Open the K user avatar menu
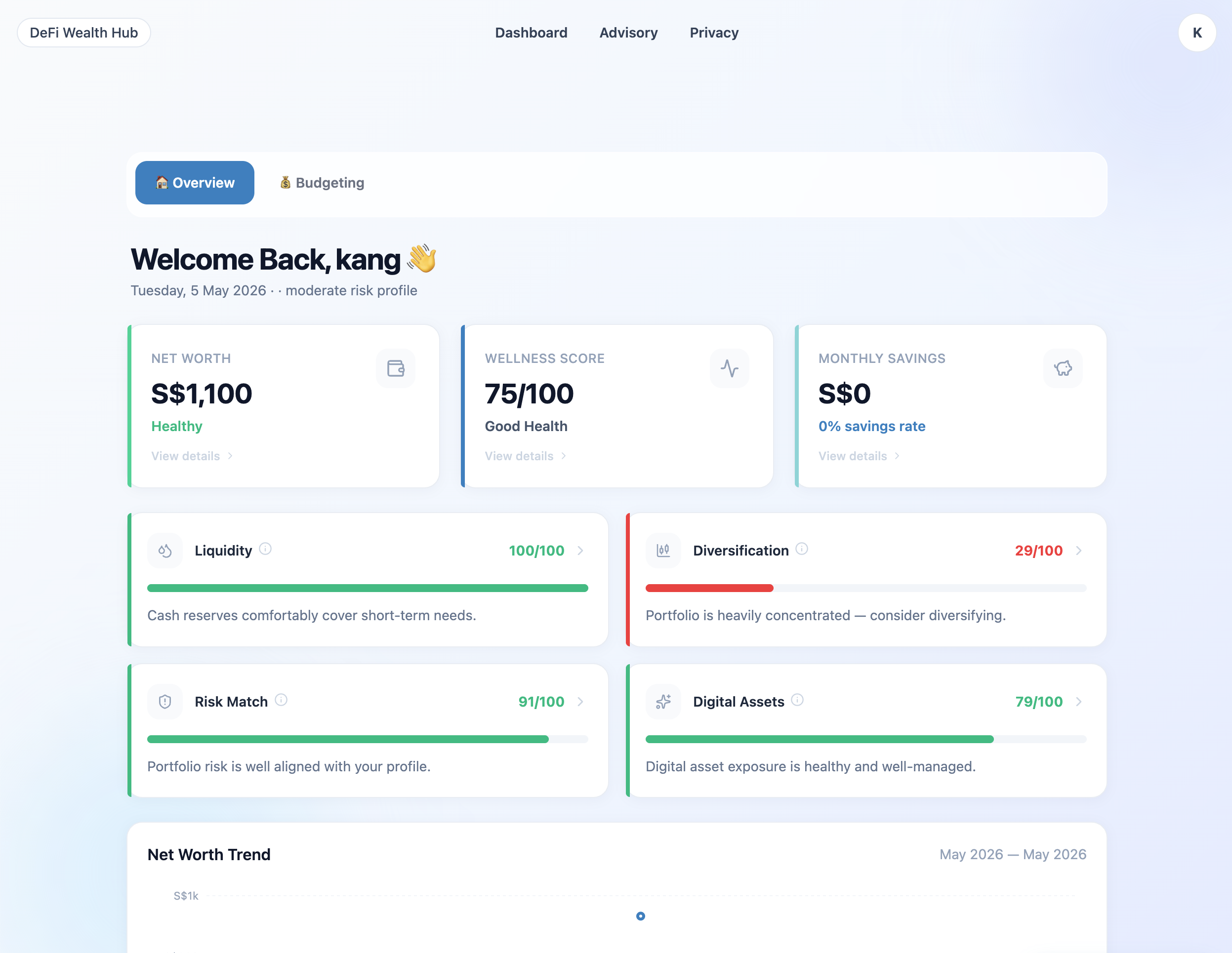The width and height of the screenshot is (1232, 953). [1196, 33]
